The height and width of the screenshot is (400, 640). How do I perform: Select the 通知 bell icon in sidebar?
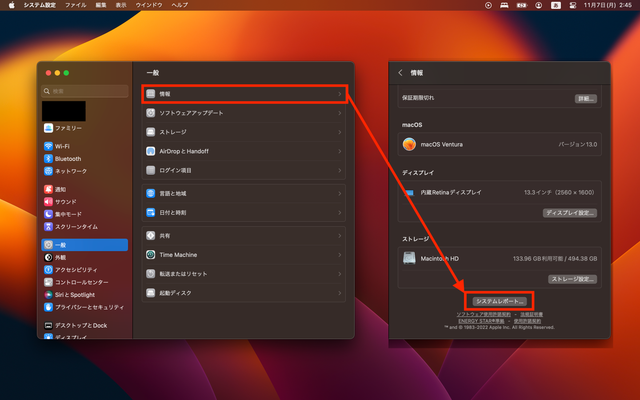[x=48, y=189]
